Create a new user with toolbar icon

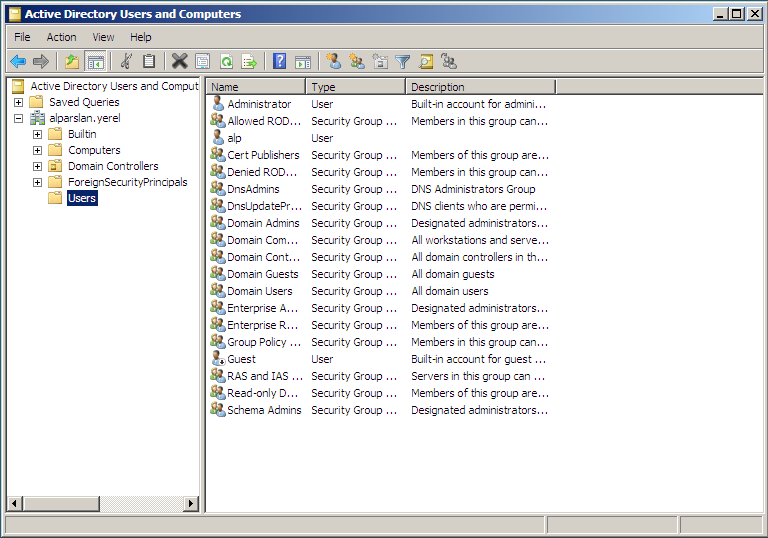click(334, 61)
